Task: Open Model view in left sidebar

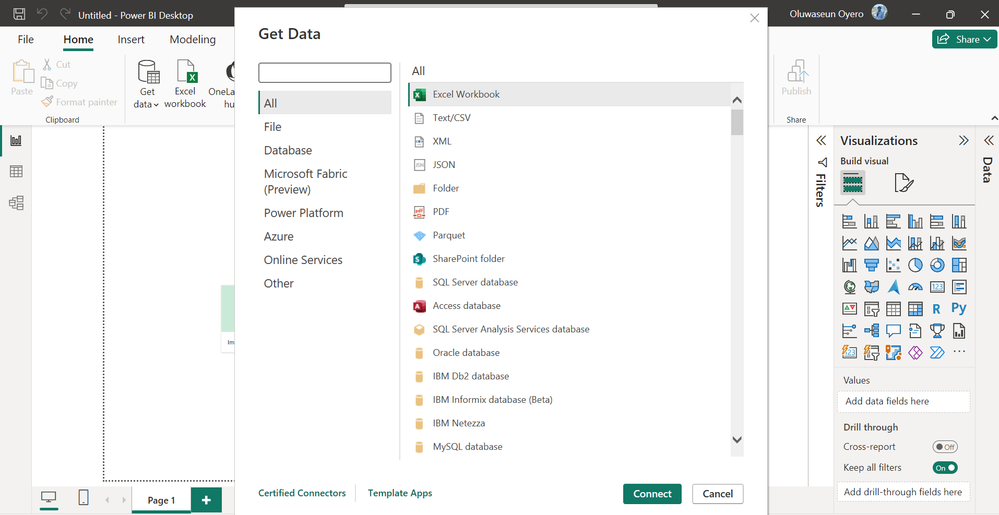Action: pos(16,203)
